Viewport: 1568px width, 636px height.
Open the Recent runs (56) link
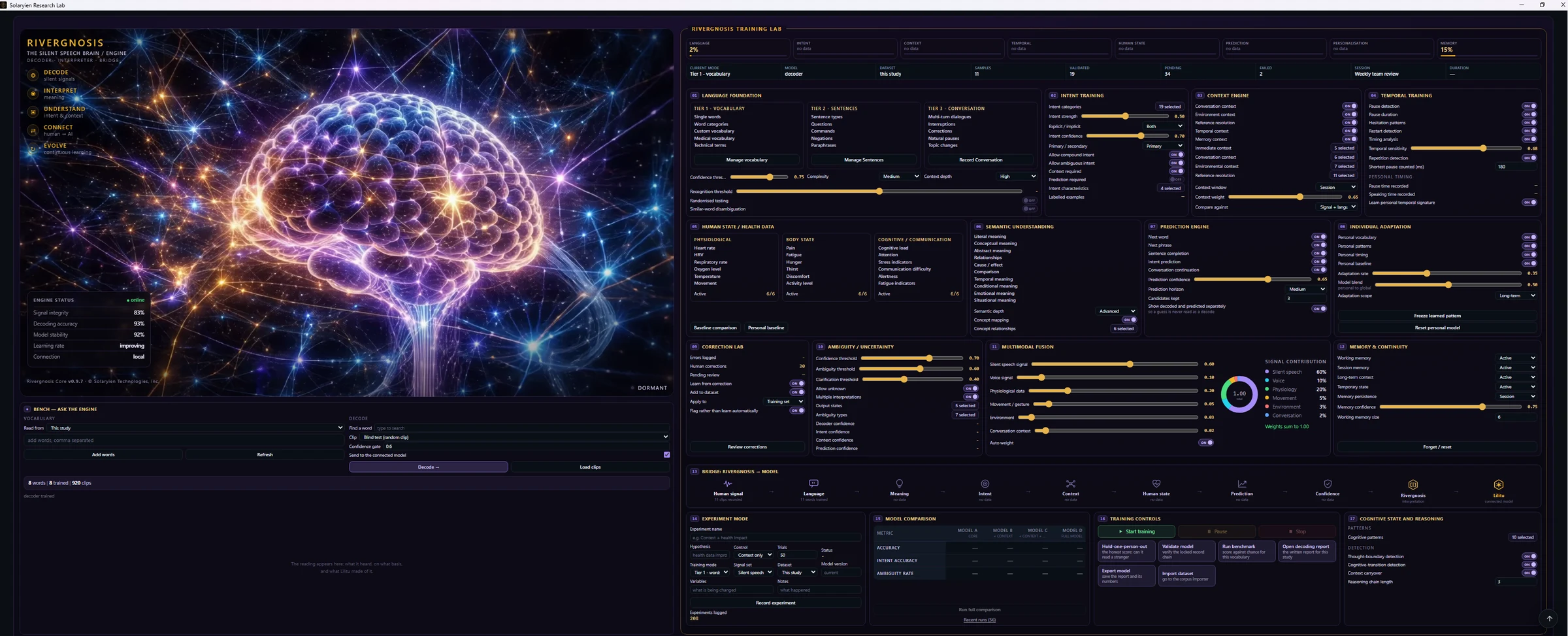tap(979, 620)
